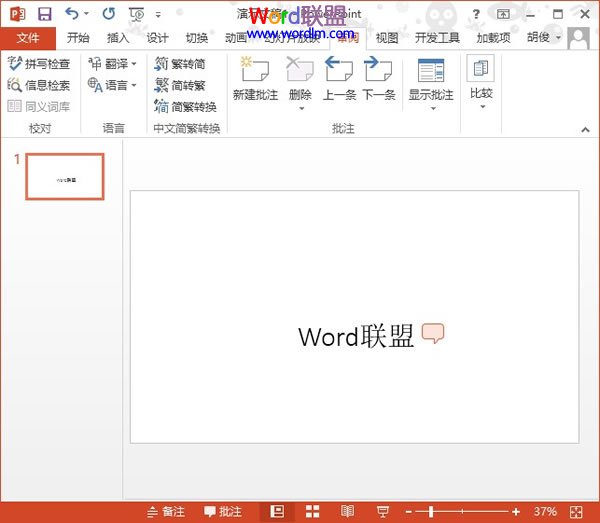Toggle the 备注 notes pane
The height and width of the screenshot is (523, 600).
[x=166, y=512]
